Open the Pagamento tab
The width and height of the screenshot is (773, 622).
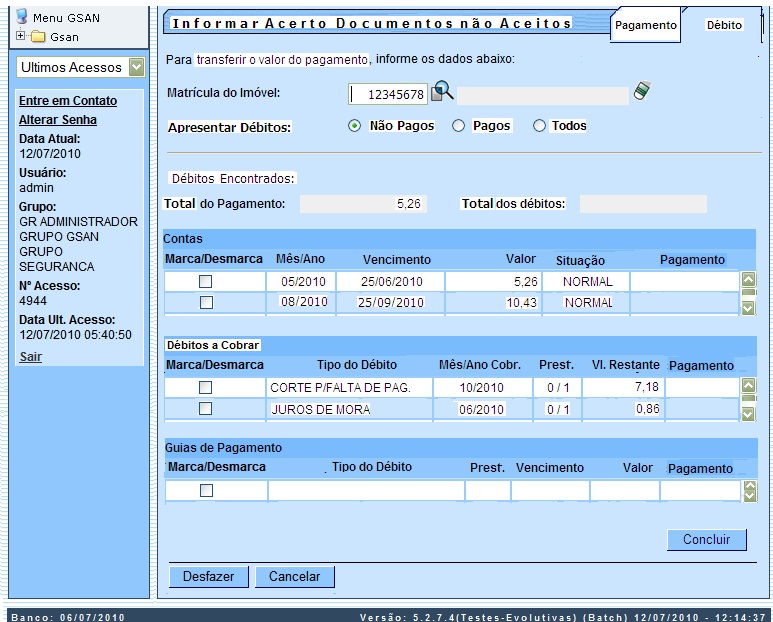coord(645,25)
